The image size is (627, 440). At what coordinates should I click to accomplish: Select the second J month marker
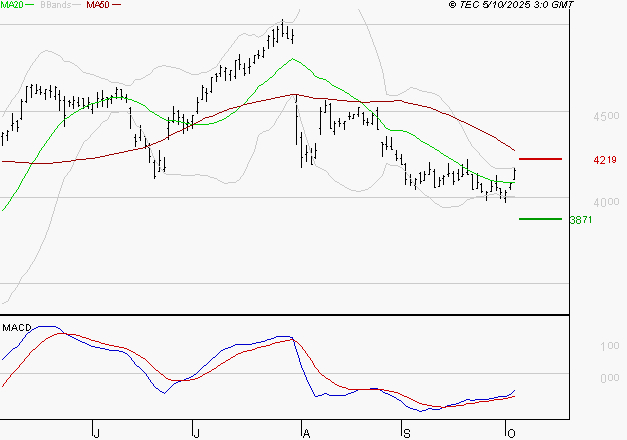pos(197,433)
